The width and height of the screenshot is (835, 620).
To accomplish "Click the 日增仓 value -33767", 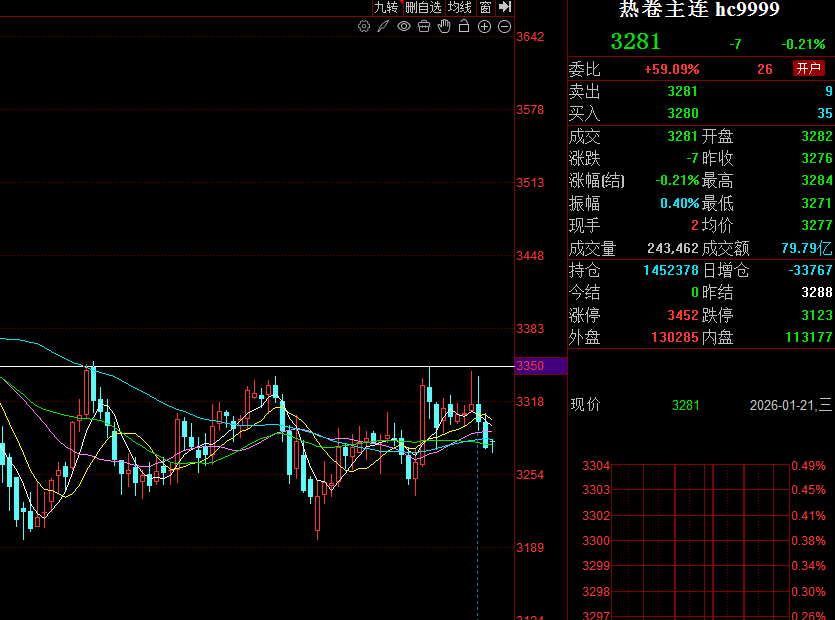I will tap(810, 271).
